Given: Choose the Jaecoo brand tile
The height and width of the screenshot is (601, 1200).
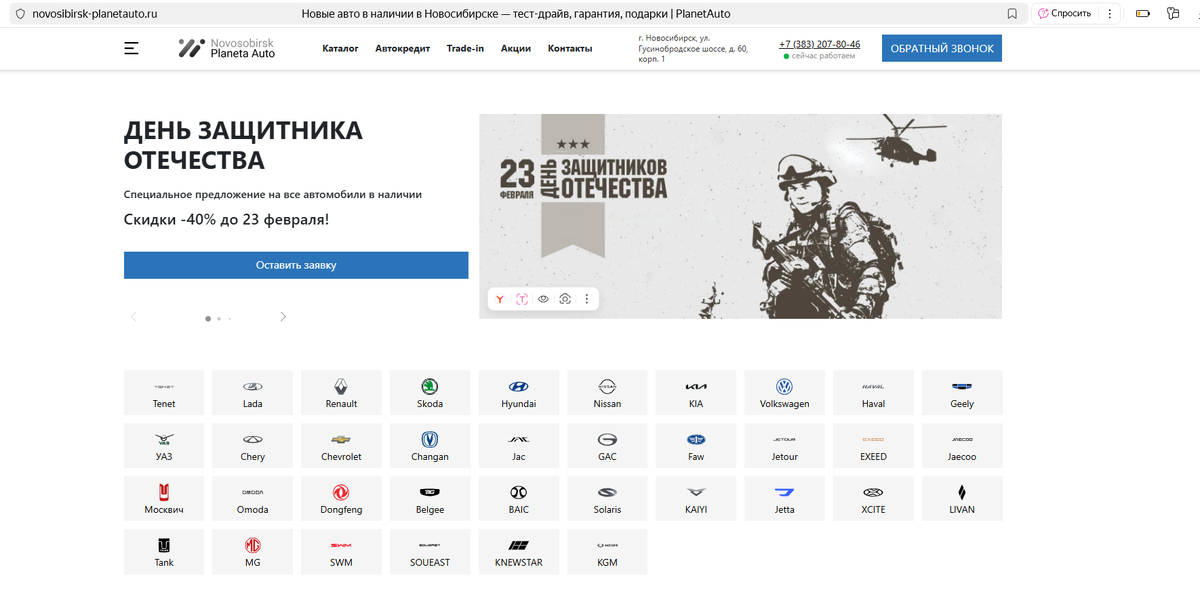Looking at the screenshot, I should click(x=962, y=445).
